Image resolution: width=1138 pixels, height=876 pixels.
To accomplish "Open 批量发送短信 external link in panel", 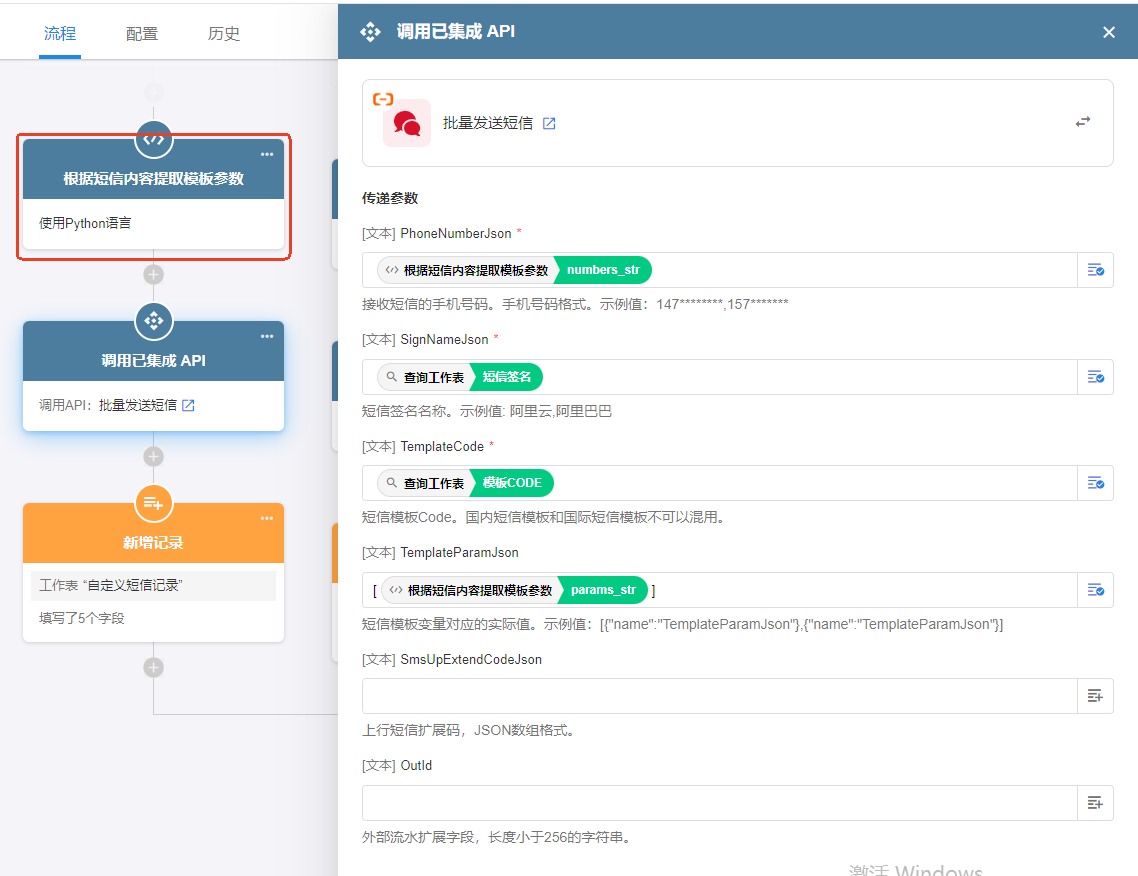I will (x=549, y=123).
